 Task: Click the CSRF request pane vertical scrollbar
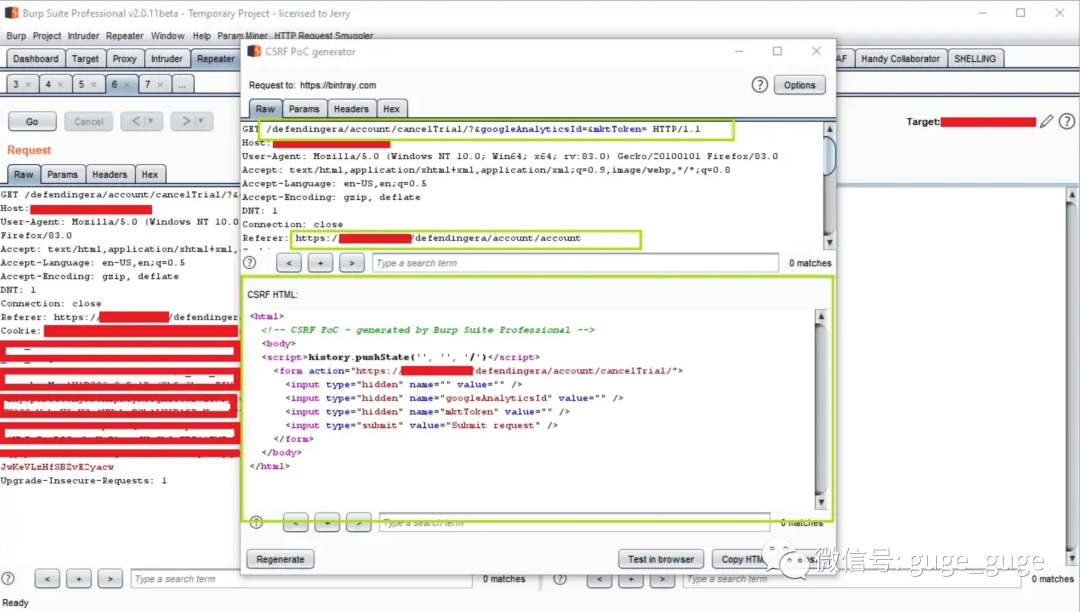pos(829,185)
